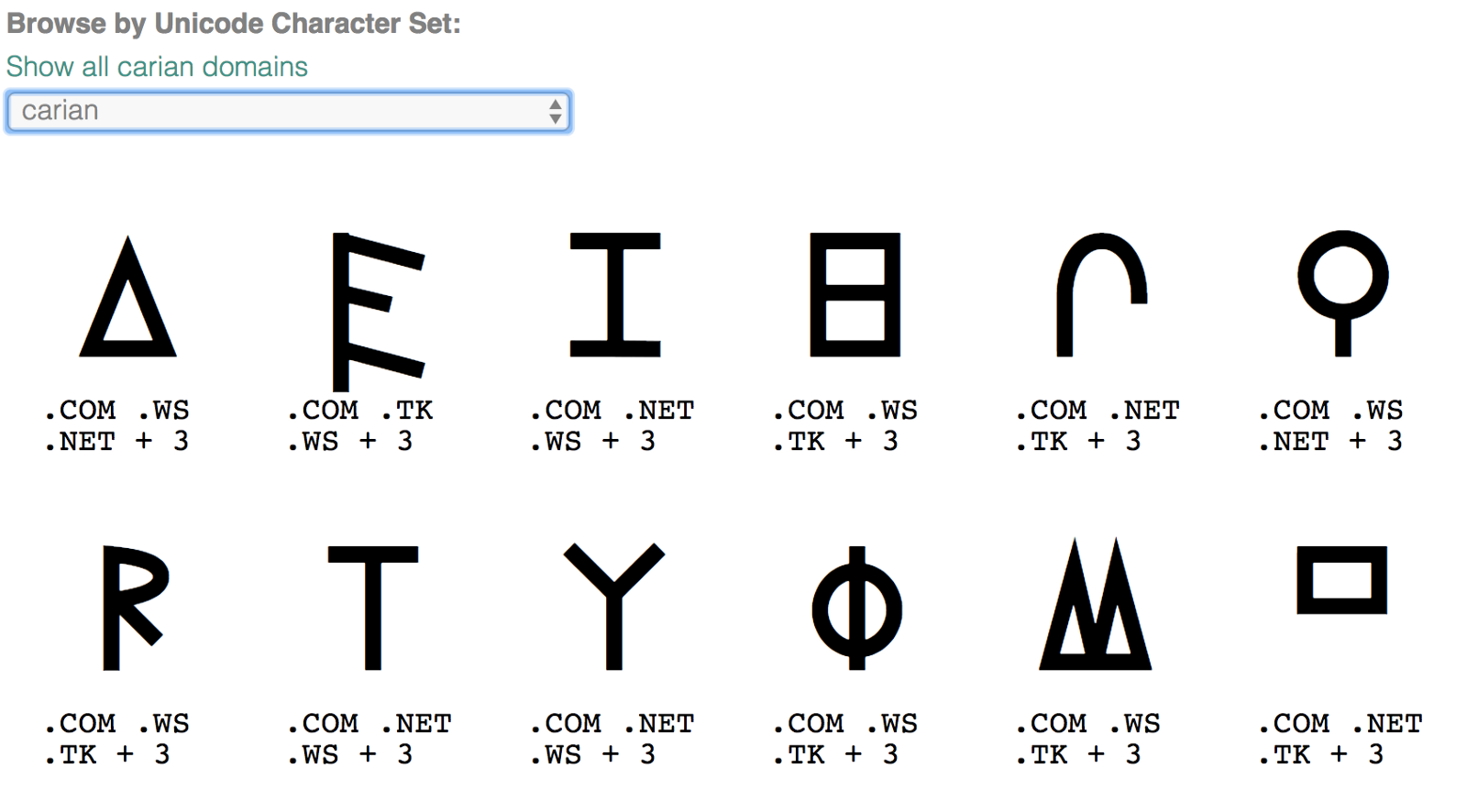Click the phi-shaped circle with vertical line
The image size is (1467, 812).
coord(856,608)
